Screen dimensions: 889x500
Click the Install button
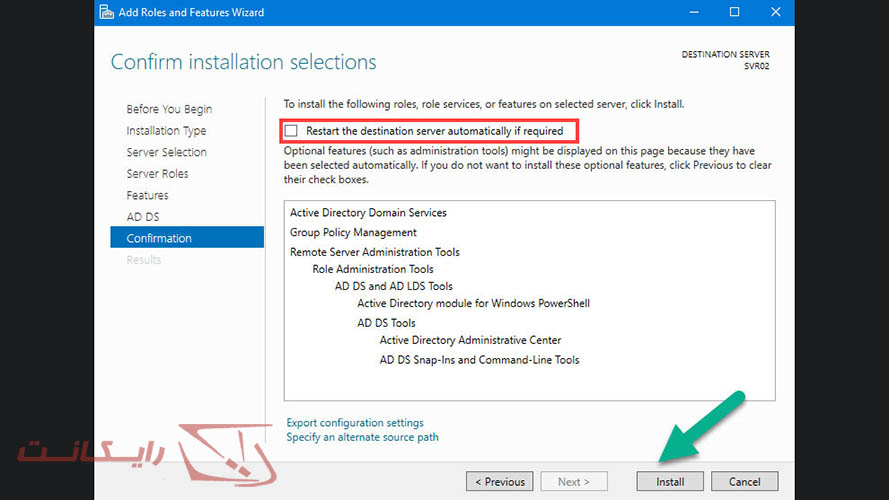670,481
